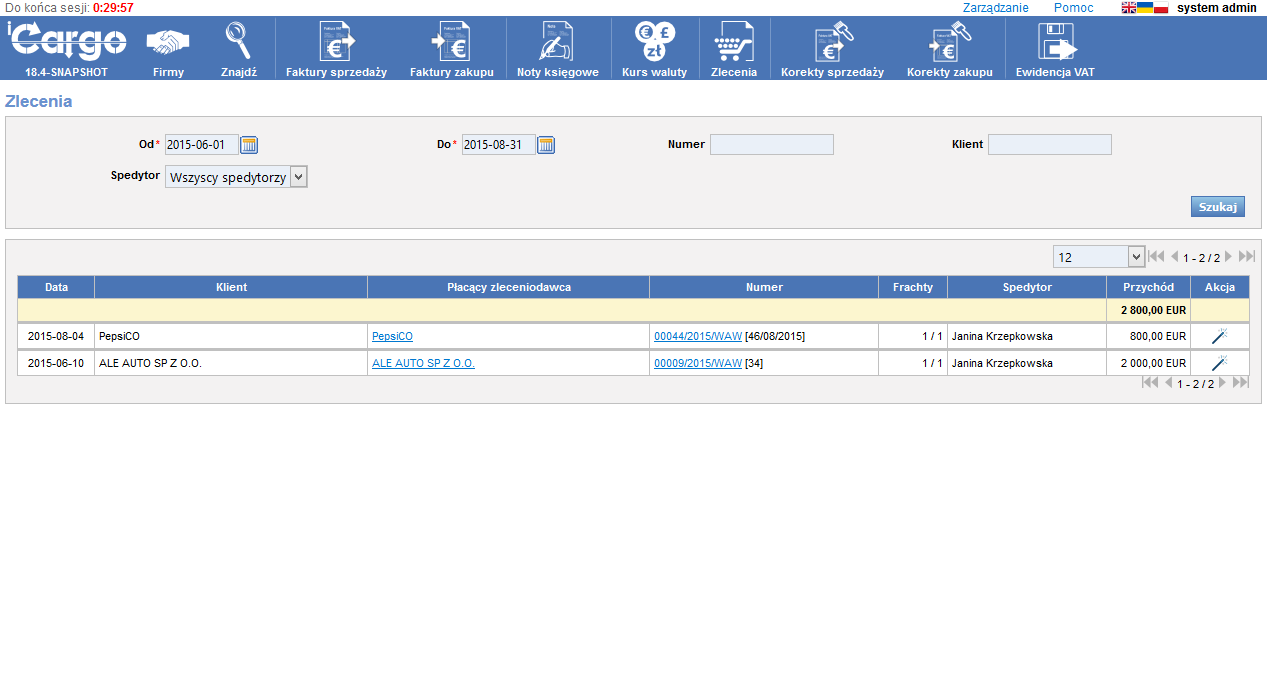This screenshot has height=681, width=1267.
Task: Click wand action icon for PepsiCO row
Action: (x=1219, y=337)
